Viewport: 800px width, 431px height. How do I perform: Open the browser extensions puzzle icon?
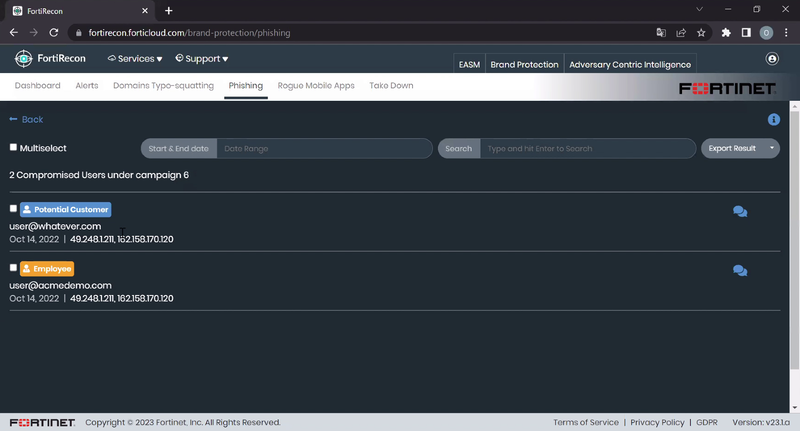tap(726, 33)
